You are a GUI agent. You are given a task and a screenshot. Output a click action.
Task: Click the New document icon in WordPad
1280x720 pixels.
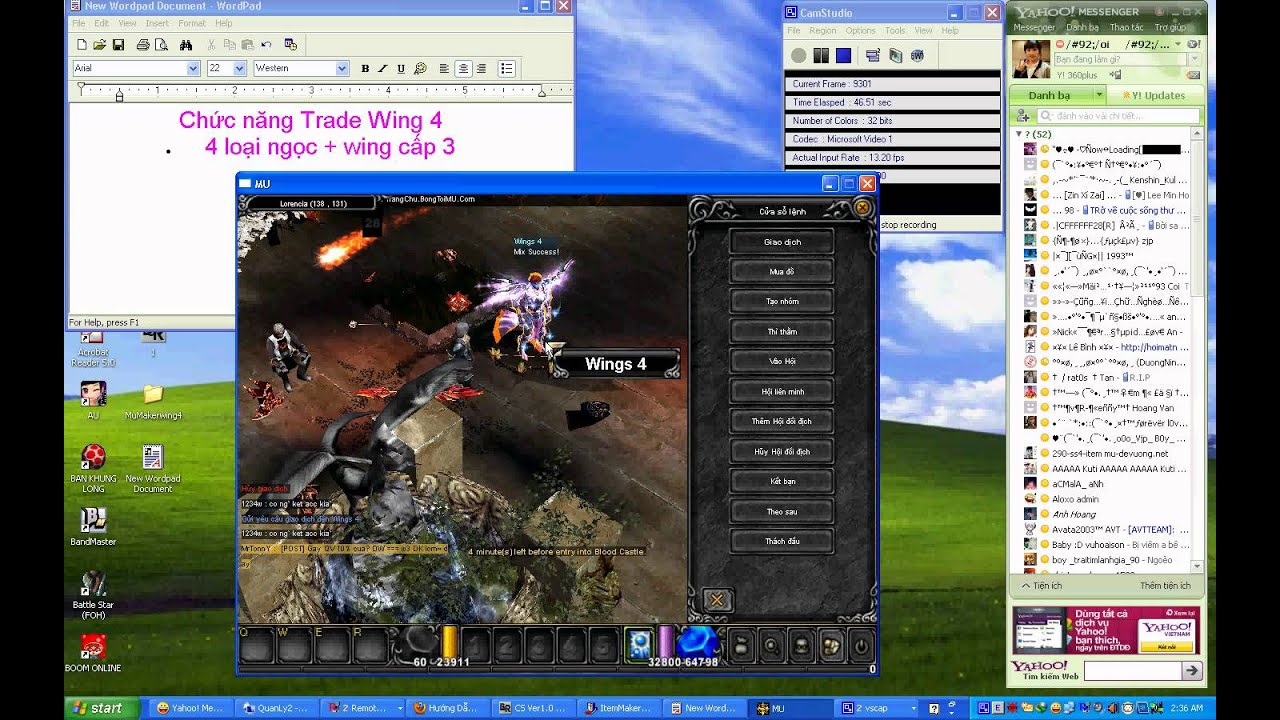[x=81, y=45]
